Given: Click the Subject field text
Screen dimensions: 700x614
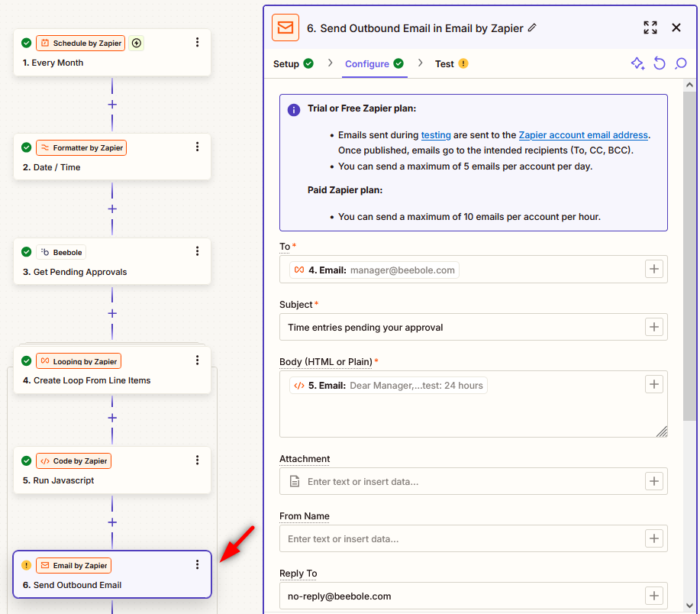Looking at the screenshot, I should pos(365,327).
